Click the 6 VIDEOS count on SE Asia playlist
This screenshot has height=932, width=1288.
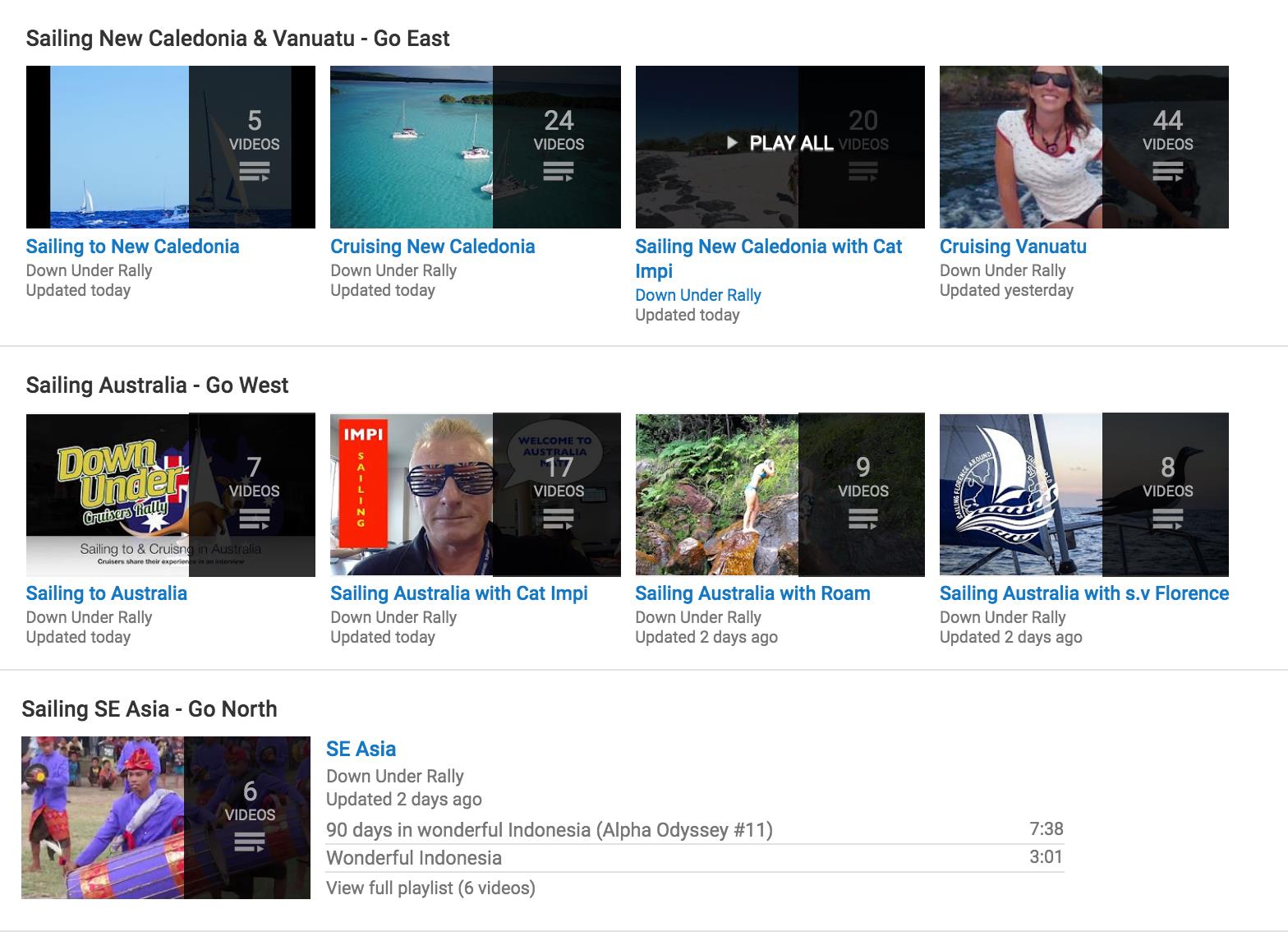click(x=250, y=801)
